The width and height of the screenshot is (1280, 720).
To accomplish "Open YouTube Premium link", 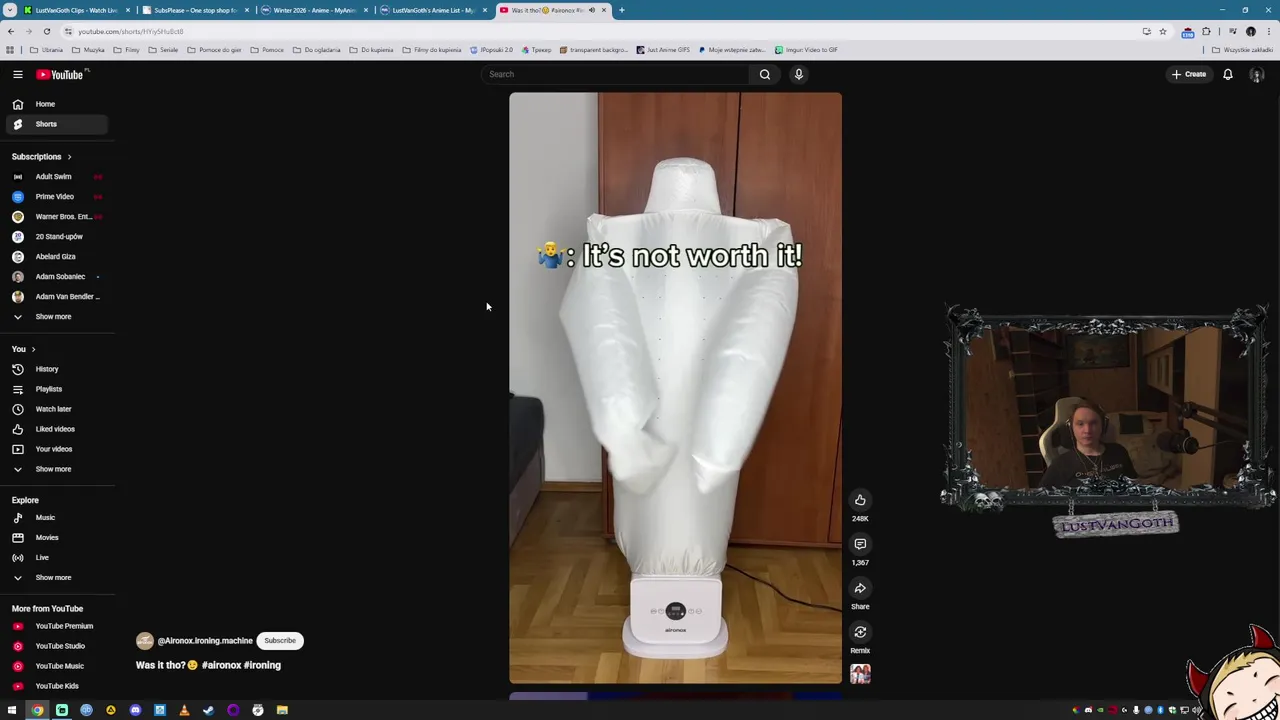I will tap(57, 626).
